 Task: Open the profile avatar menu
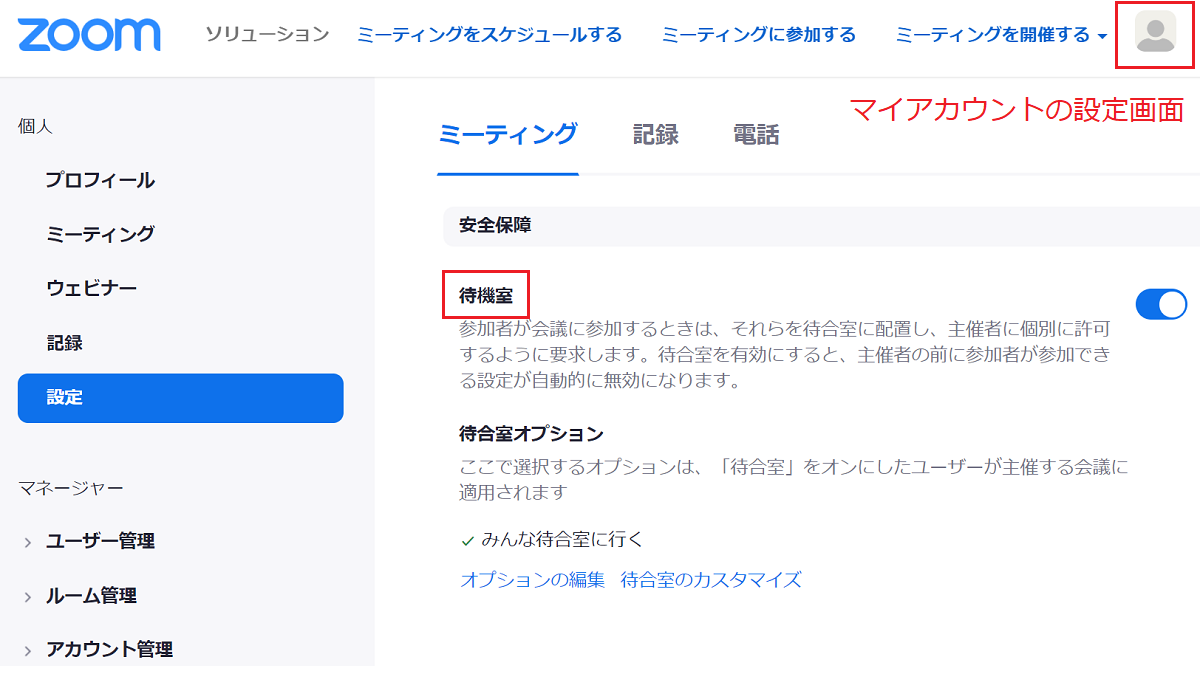click(x=1155, y=33)
